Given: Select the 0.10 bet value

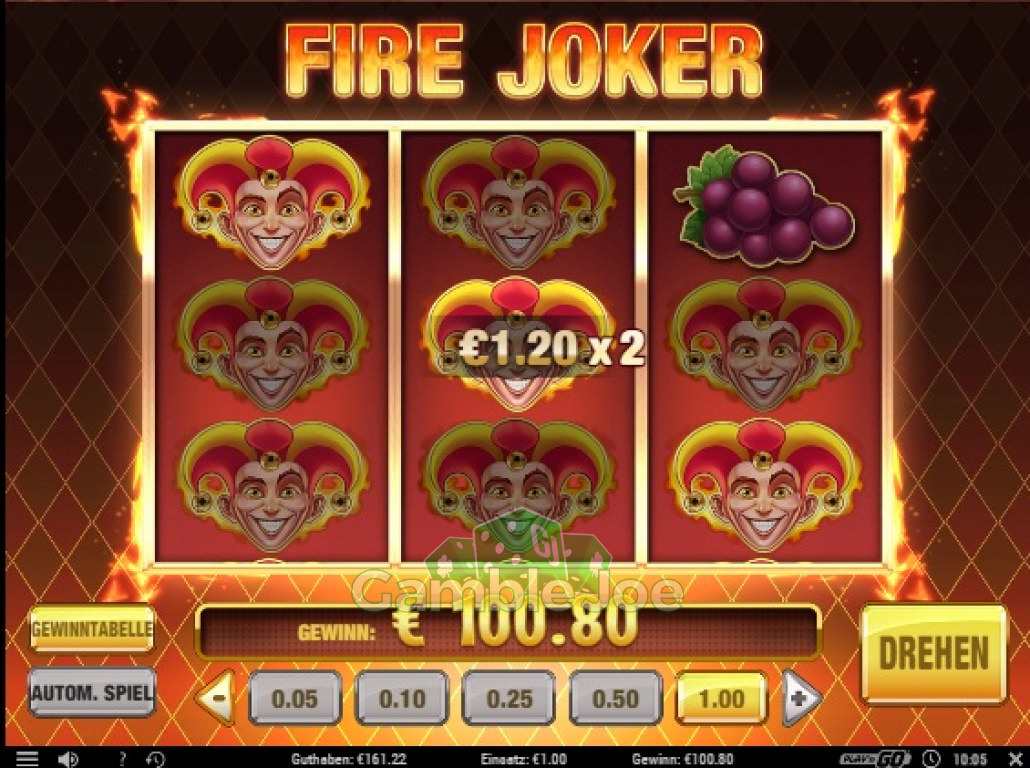Looking at the screenshot, I should [x=402, y=698].
